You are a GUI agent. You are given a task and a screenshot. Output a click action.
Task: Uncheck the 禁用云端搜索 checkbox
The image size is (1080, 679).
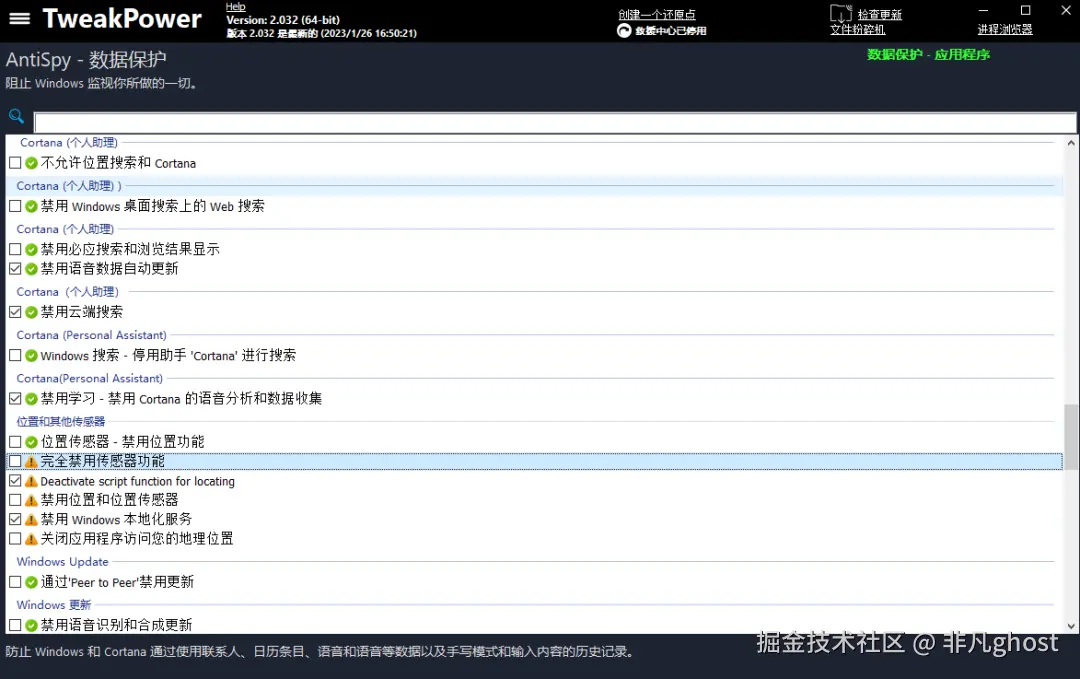click(15, 312)
